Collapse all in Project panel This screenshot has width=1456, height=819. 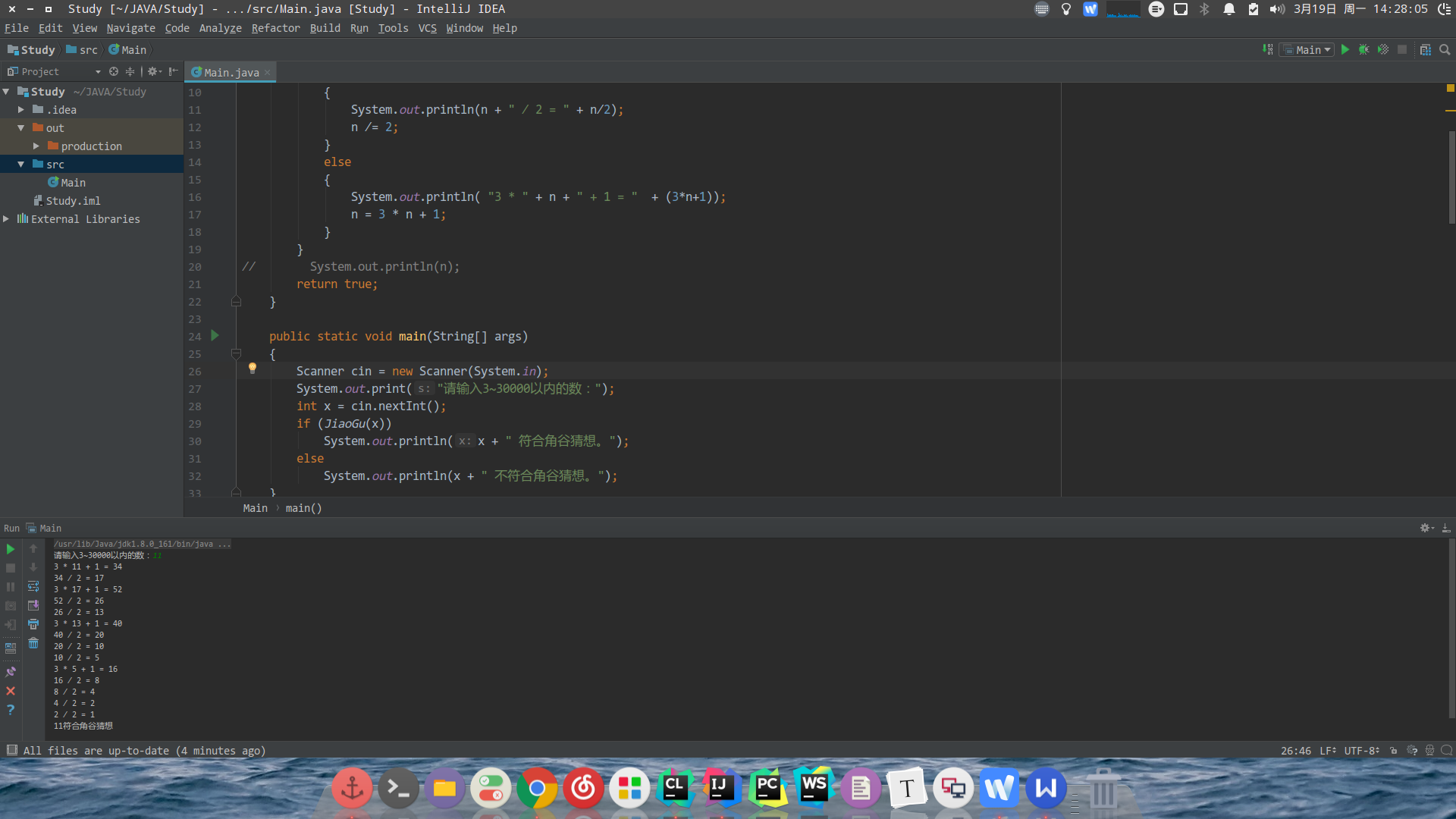pyautogui.click(x=130, y=71)
